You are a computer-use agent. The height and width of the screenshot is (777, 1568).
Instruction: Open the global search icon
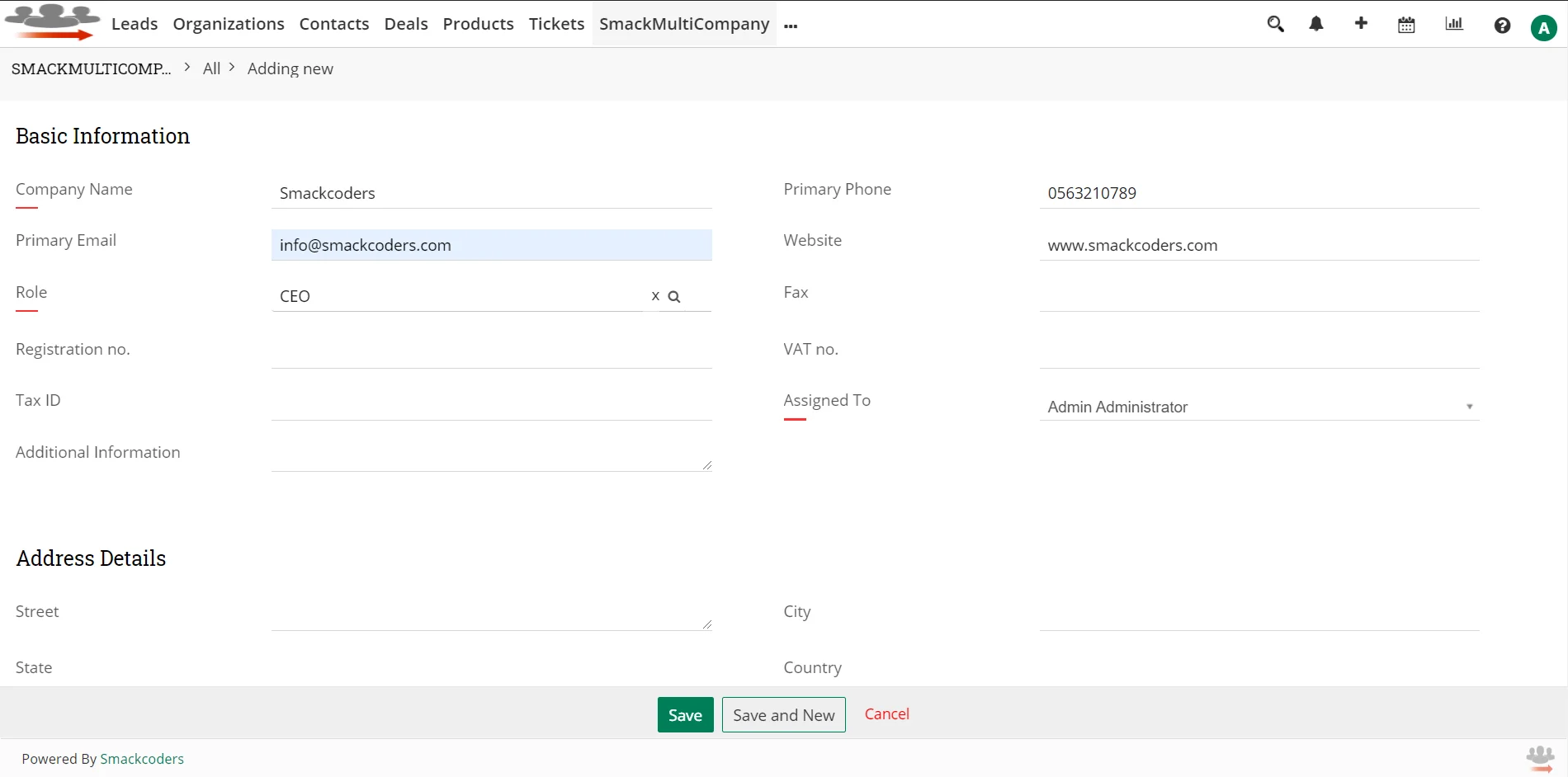tap(1275, 24)
